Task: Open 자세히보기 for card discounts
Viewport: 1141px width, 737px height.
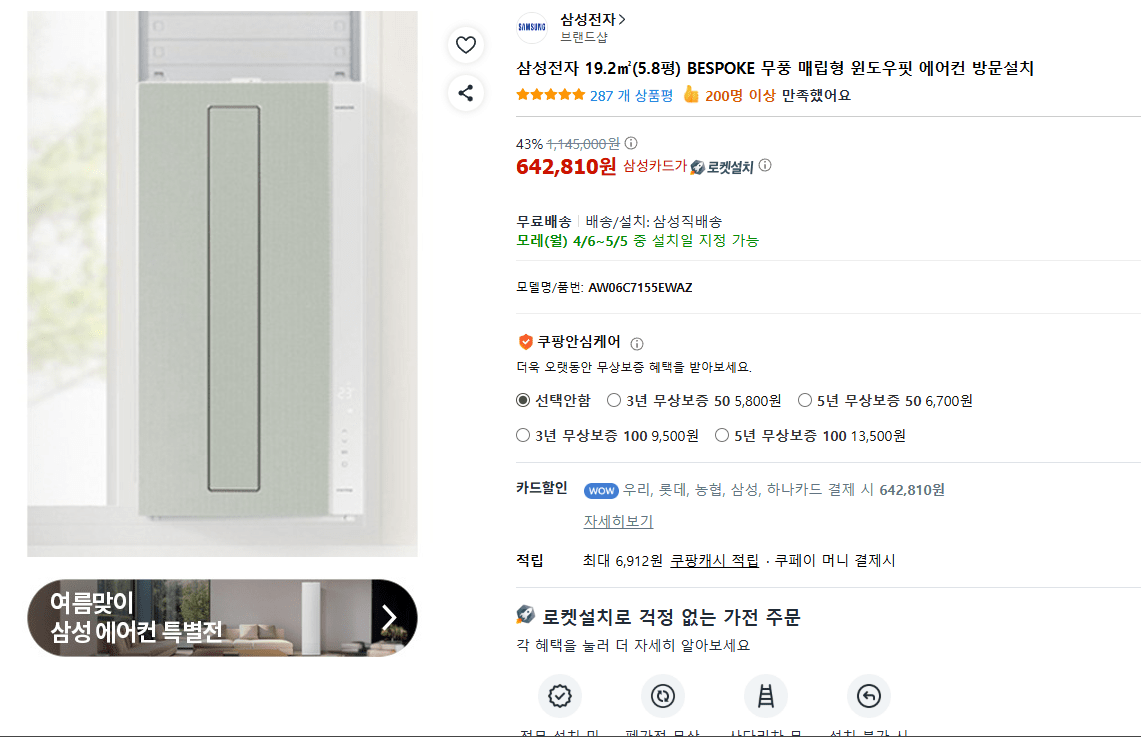Action: coord(618,522)
